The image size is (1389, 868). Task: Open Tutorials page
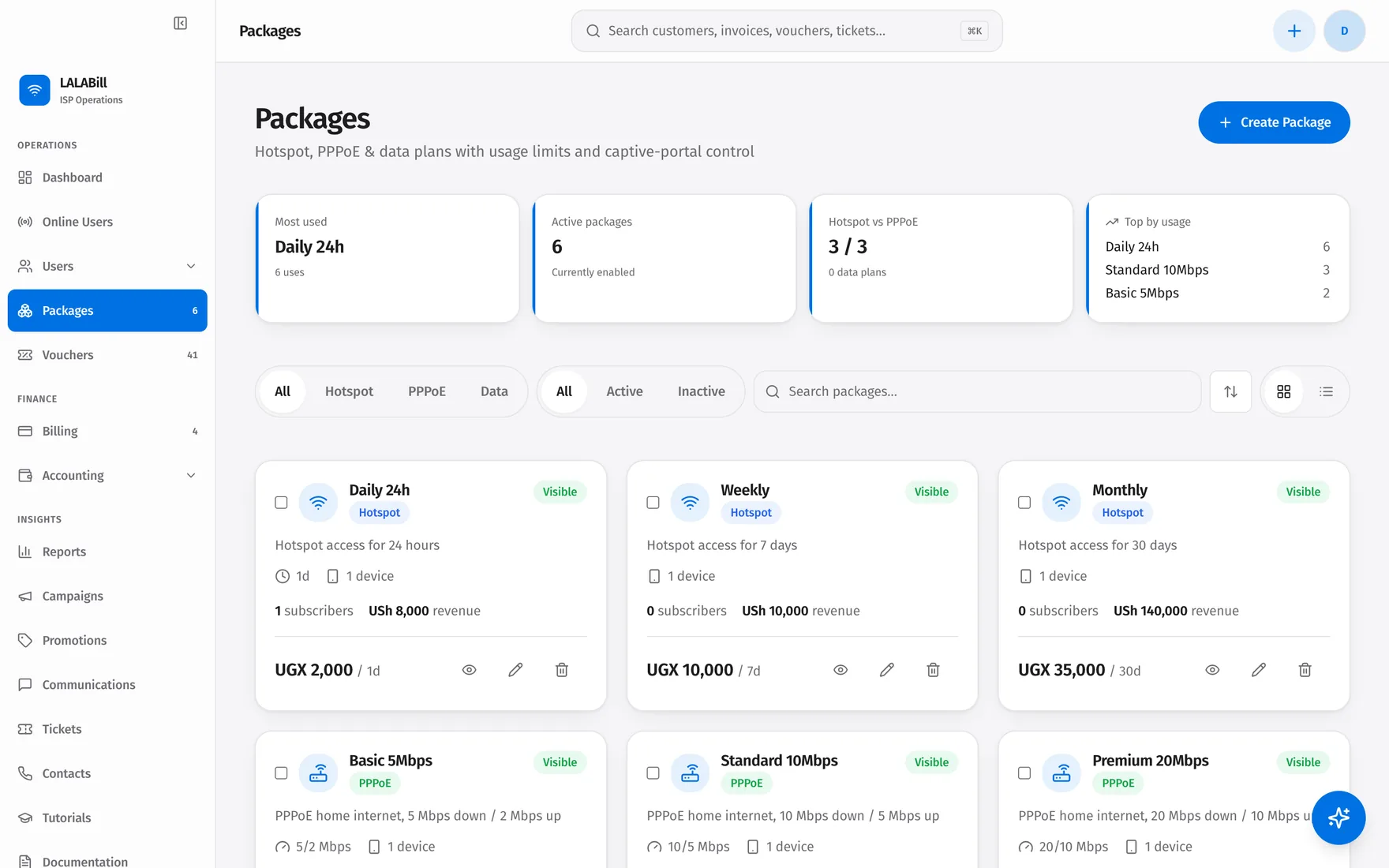coord(107,817)
